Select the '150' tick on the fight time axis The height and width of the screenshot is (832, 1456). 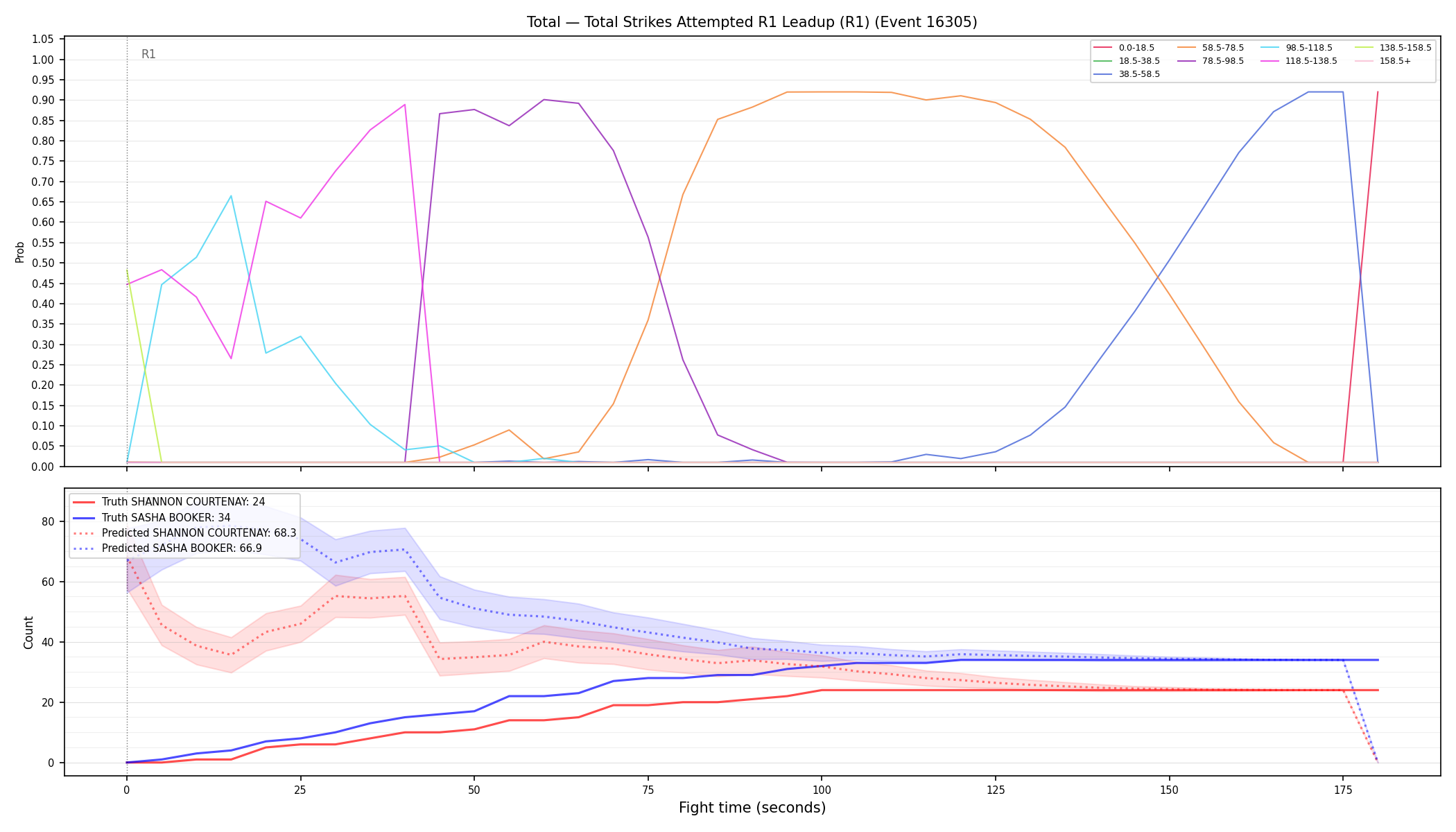(x=1169, y=789)
